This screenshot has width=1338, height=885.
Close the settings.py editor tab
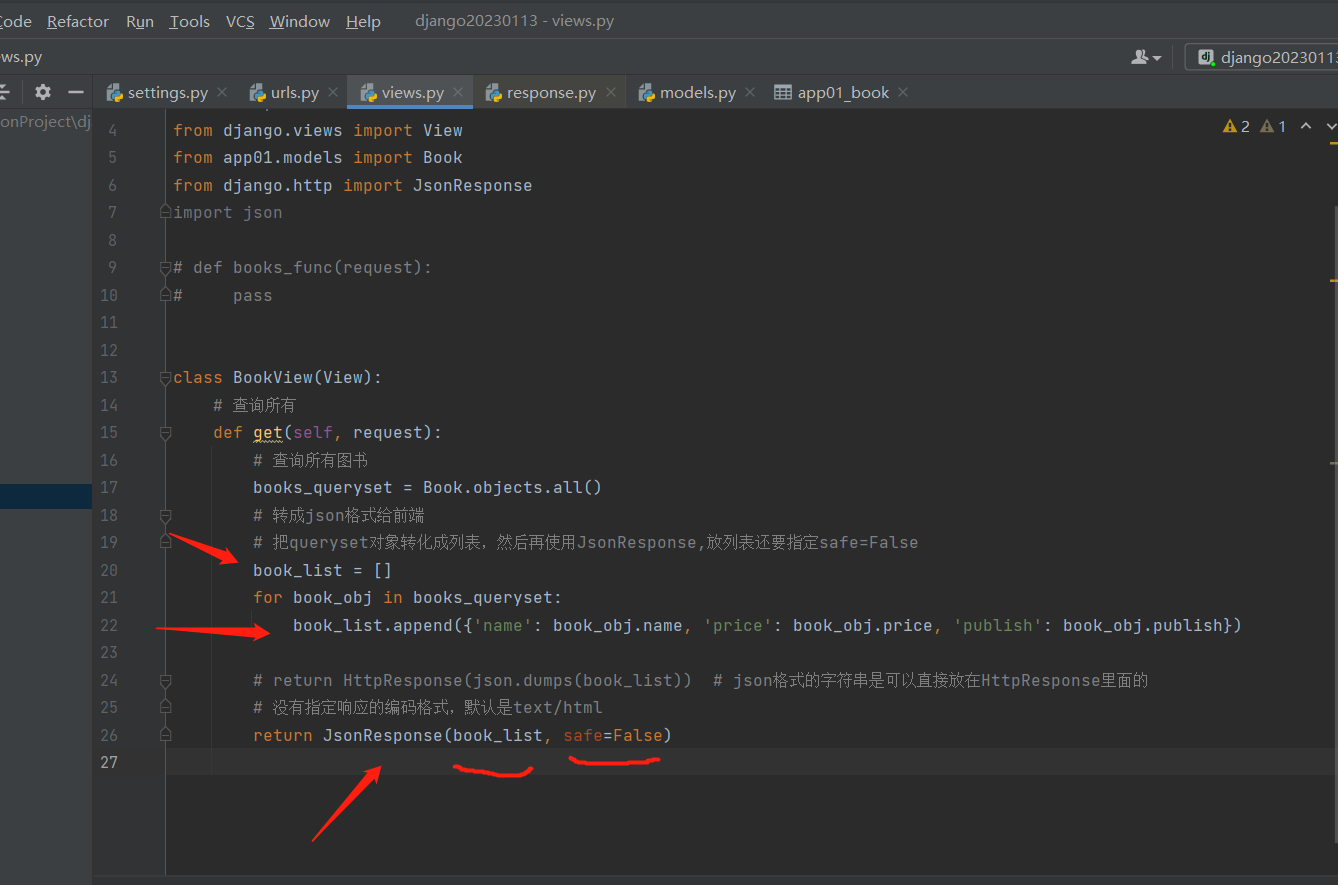(222, 92)
